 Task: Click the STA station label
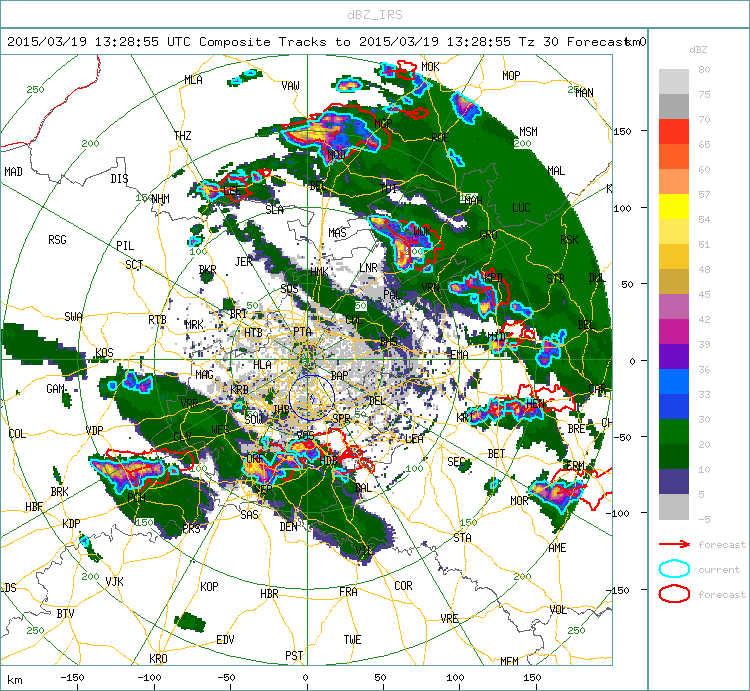coord(463,538)
